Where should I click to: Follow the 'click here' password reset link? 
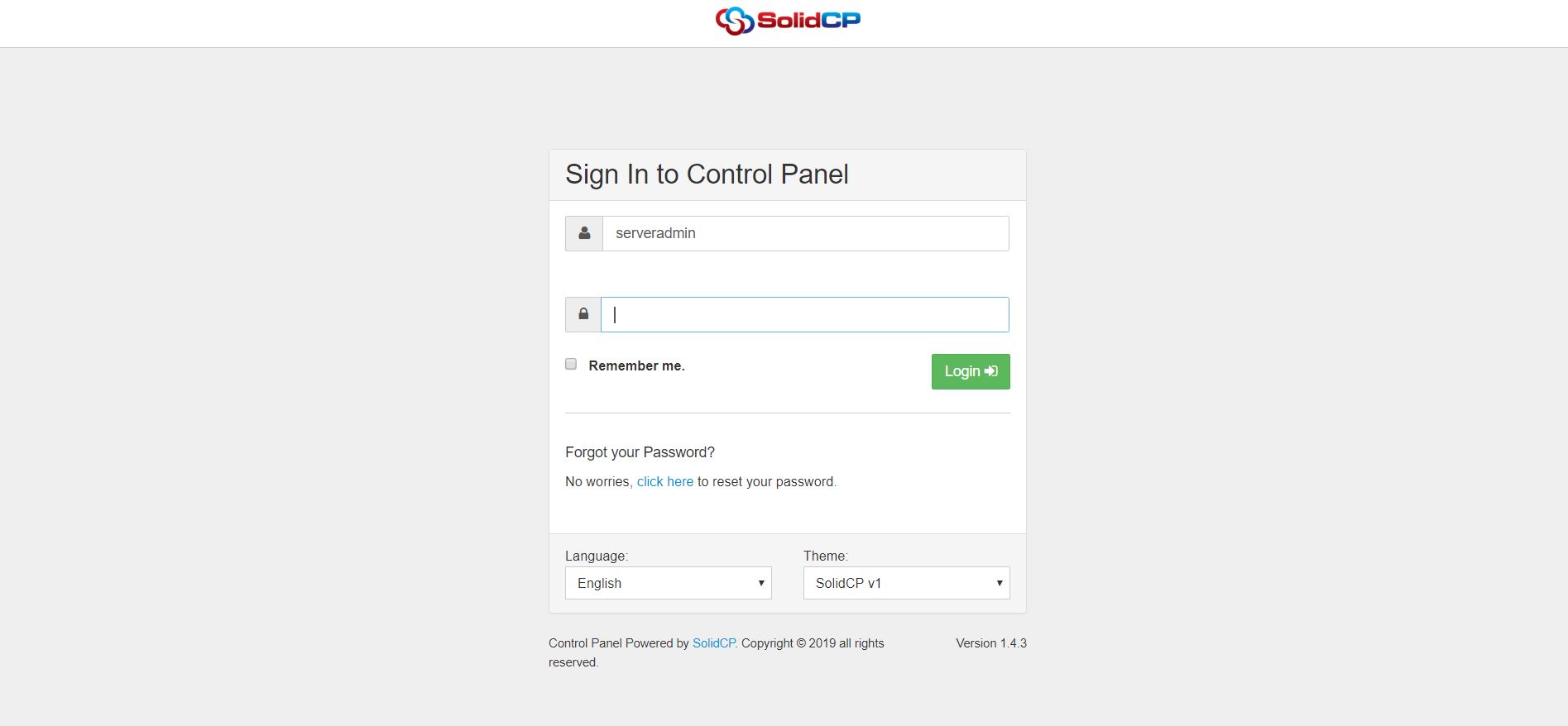[x=665, y=481]
